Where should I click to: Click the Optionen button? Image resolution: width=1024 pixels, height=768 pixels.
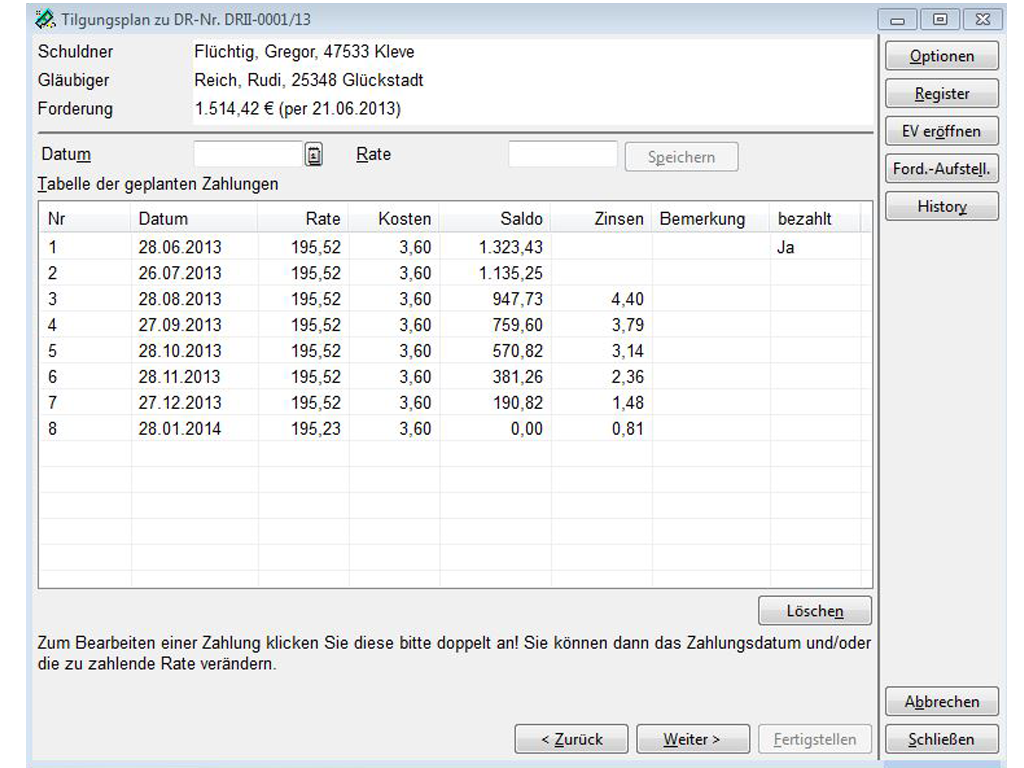tap(941, 57)
